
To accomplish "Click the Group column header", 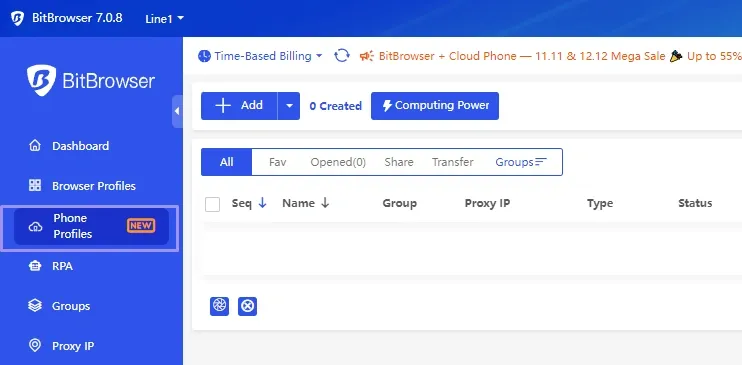I will (399, 203).
